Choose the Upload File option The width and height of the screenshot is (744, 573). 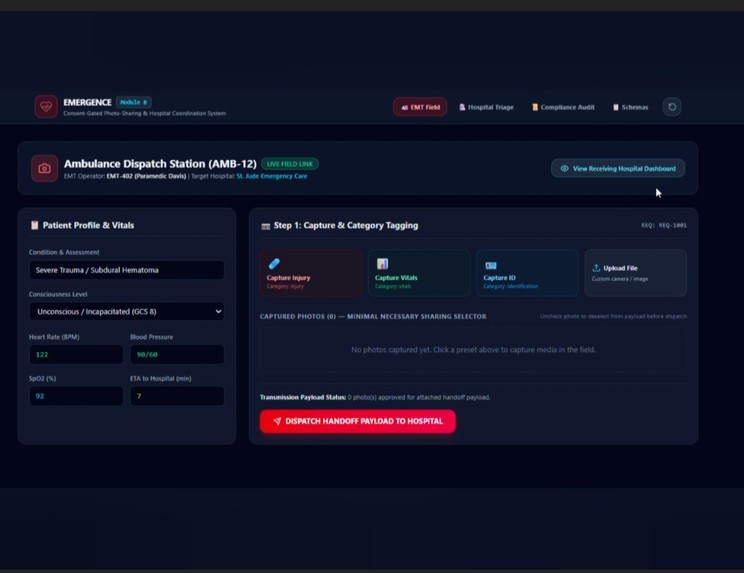636,273
